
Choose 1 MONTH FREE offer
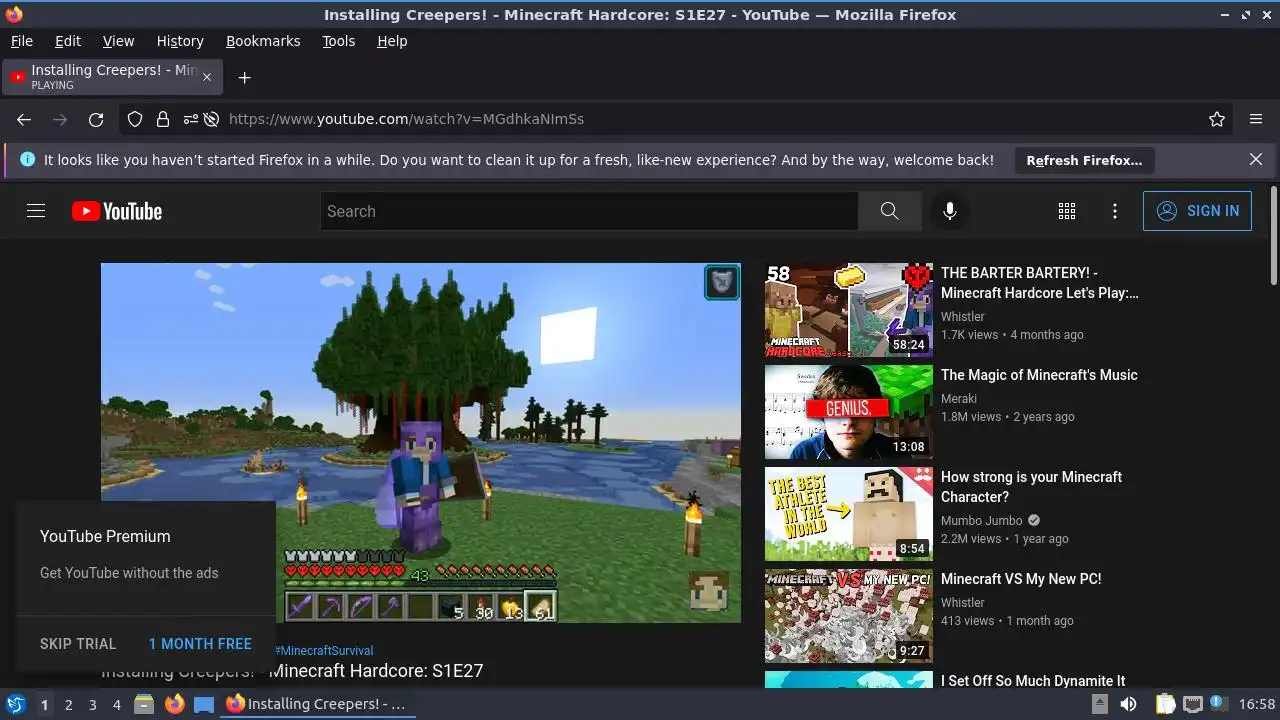[x=200, y=644]
